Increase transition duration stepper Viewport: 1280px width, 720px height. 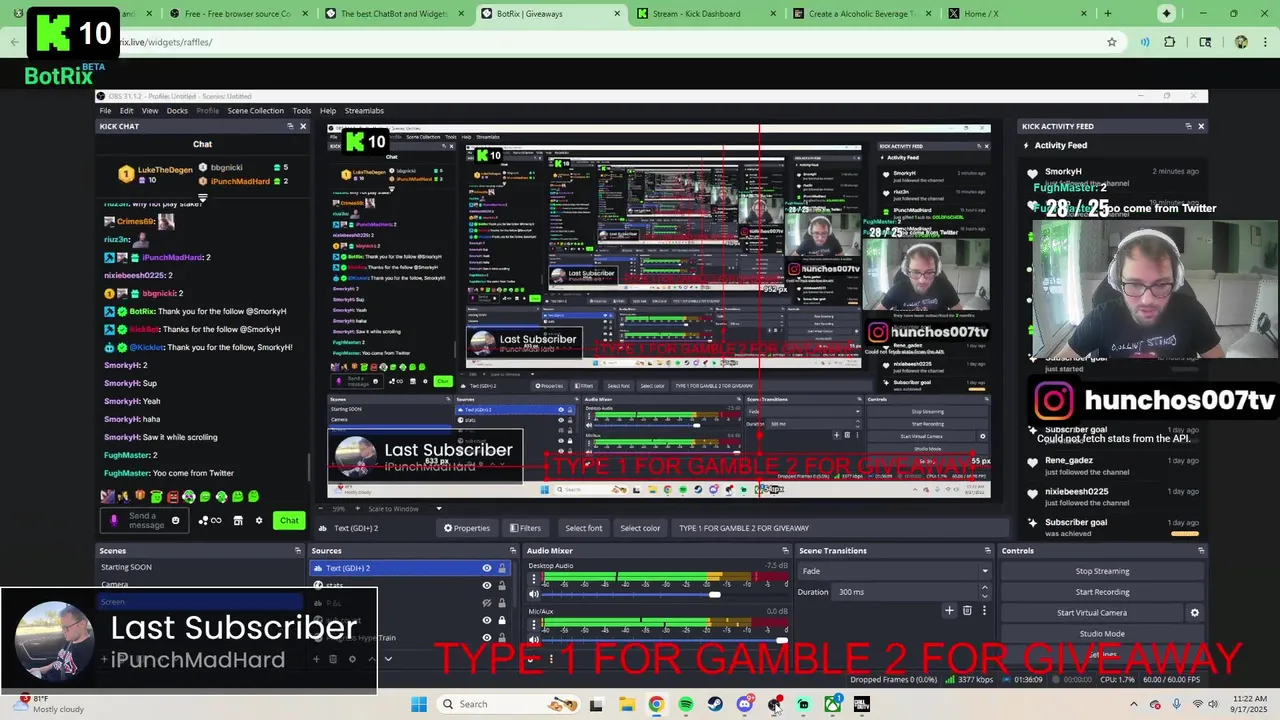pos(984,587)
